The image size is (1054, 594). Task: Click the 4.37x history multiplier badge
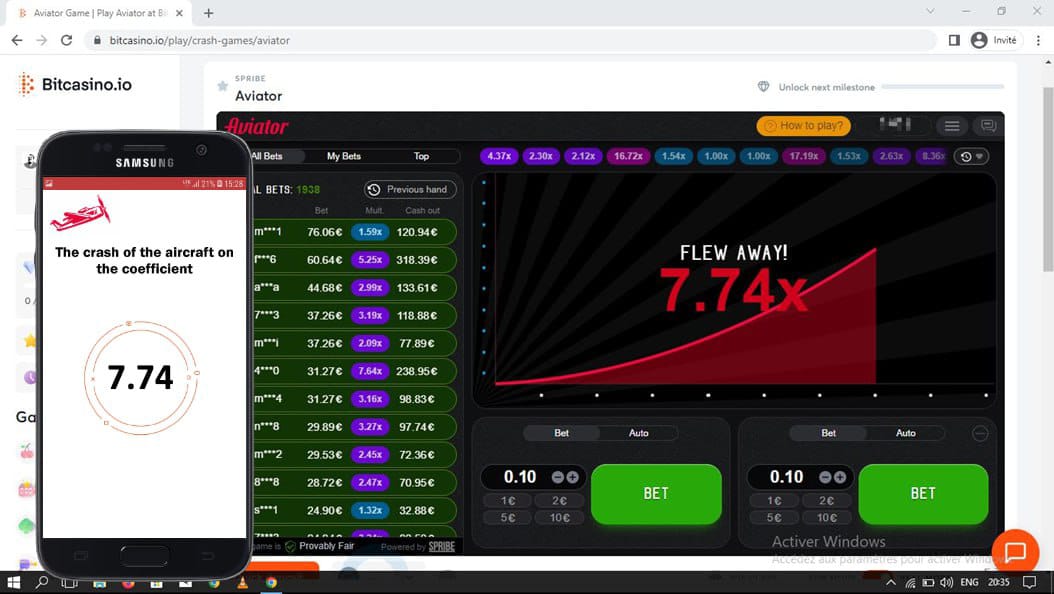[x=499, y=156]
